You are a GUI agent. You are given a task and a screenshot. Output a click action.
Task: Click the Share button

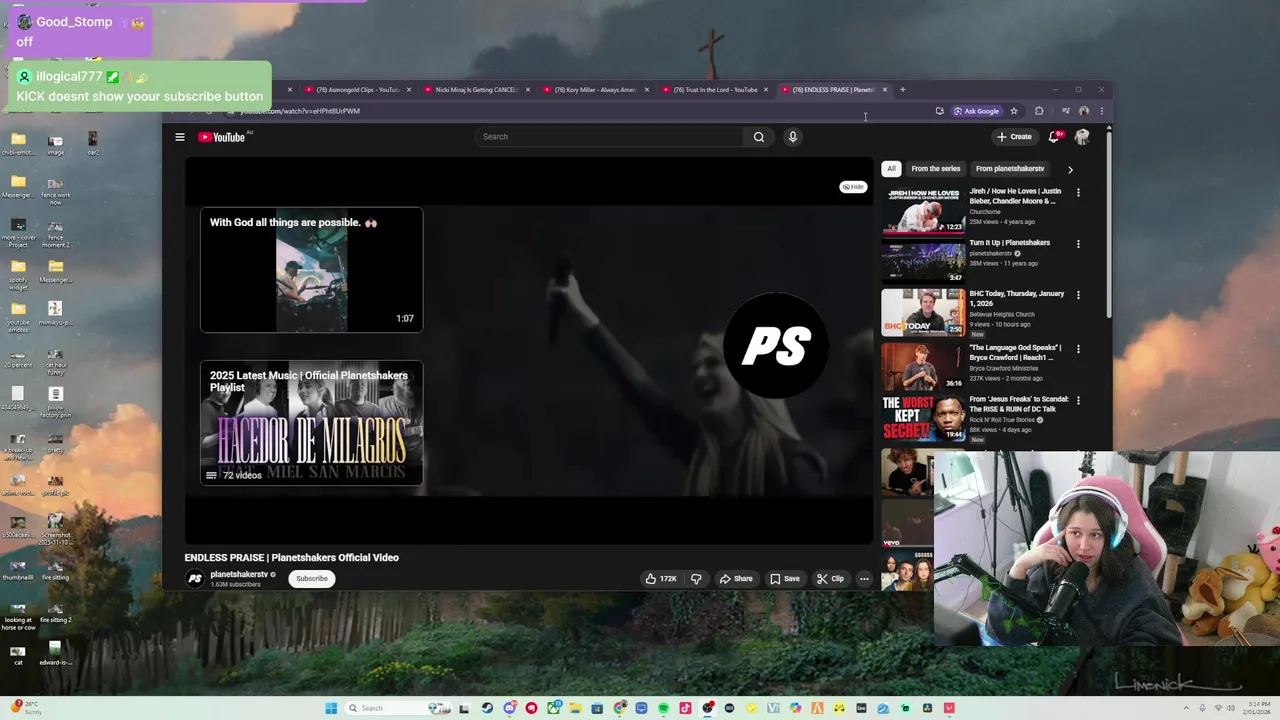736,578
